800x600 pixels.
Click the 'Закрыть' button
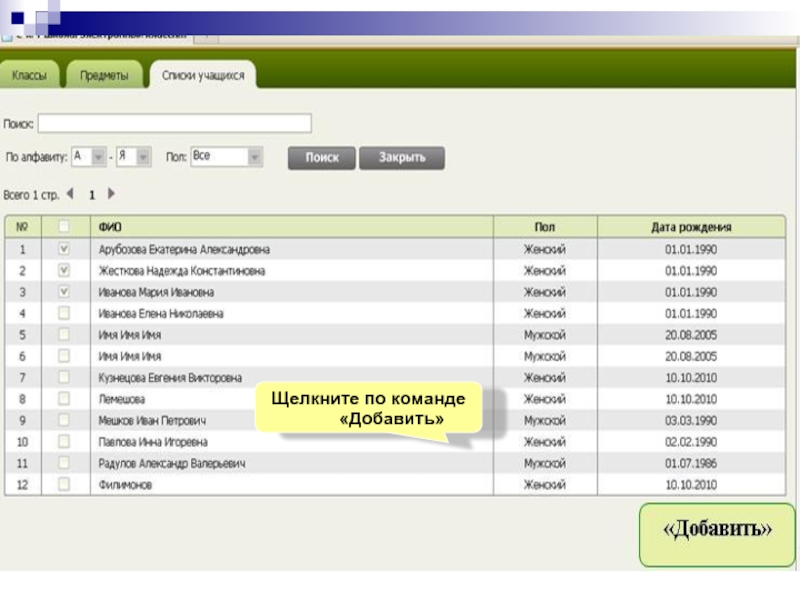401,158
